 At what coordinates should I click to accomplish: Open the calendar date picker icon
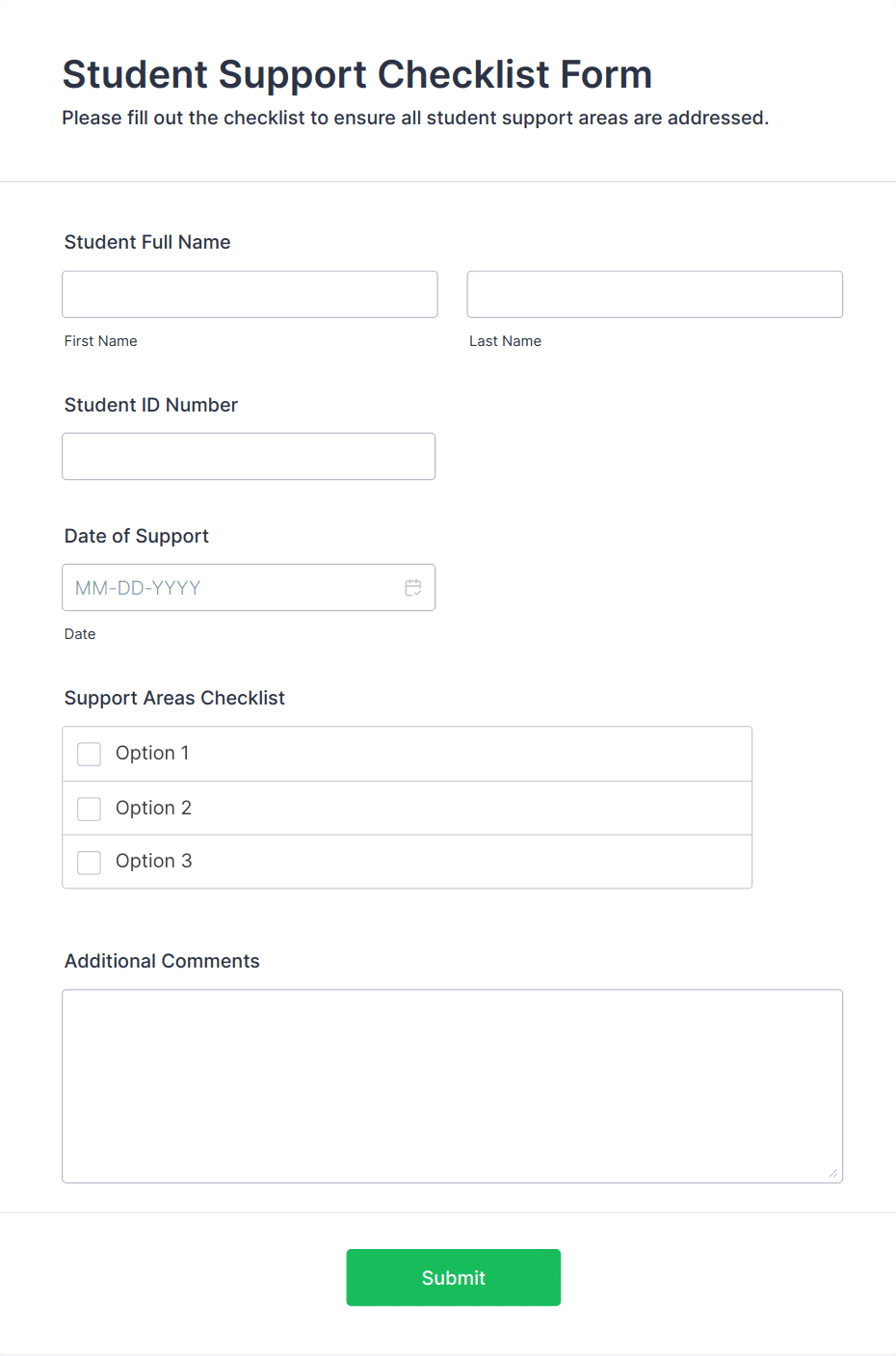click(413, 588)
